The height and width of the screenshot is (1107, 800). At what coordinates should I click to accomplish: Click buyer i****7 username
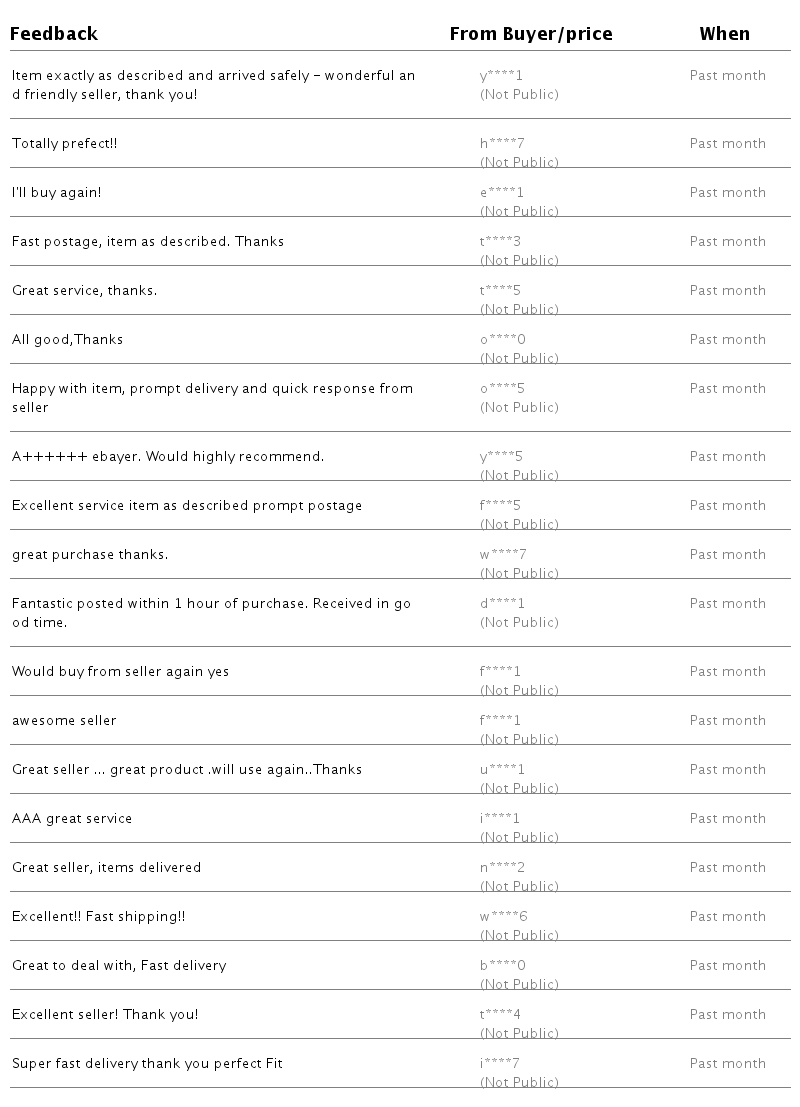(x=499, y=1064)
